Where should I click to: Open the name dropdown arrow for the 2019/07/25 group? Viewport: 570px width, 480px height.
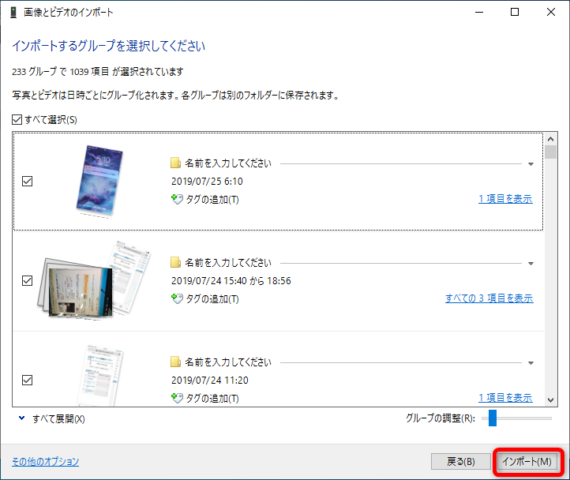tap(531, 164)
